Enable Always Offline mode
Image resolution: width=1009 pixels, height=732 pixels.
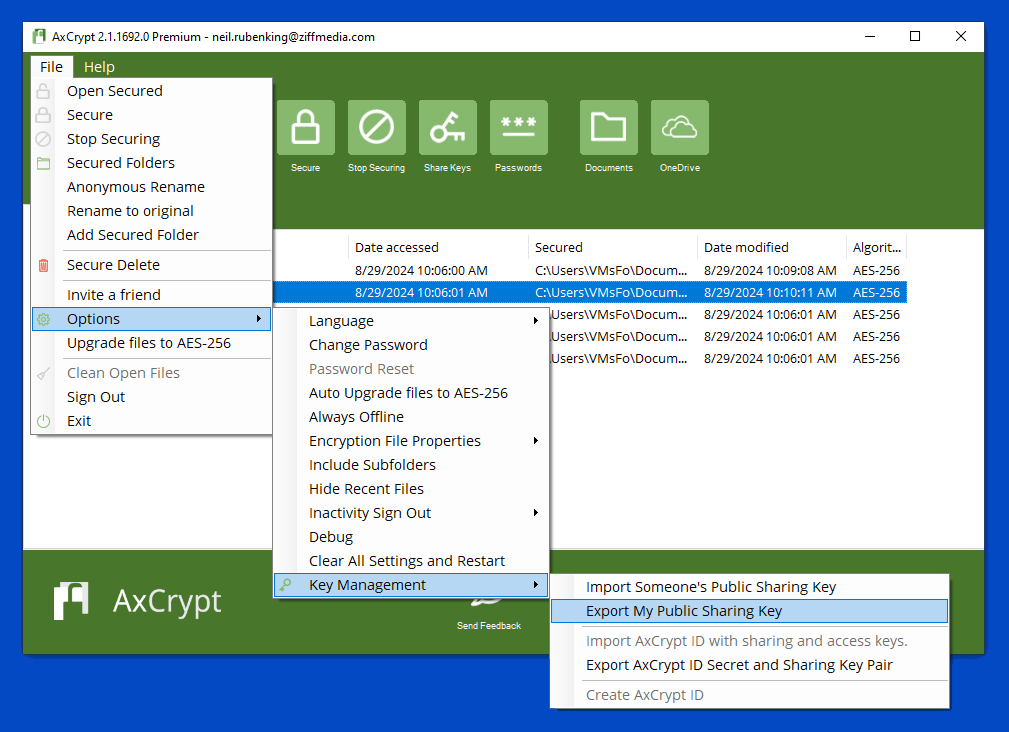pos(356,416)
